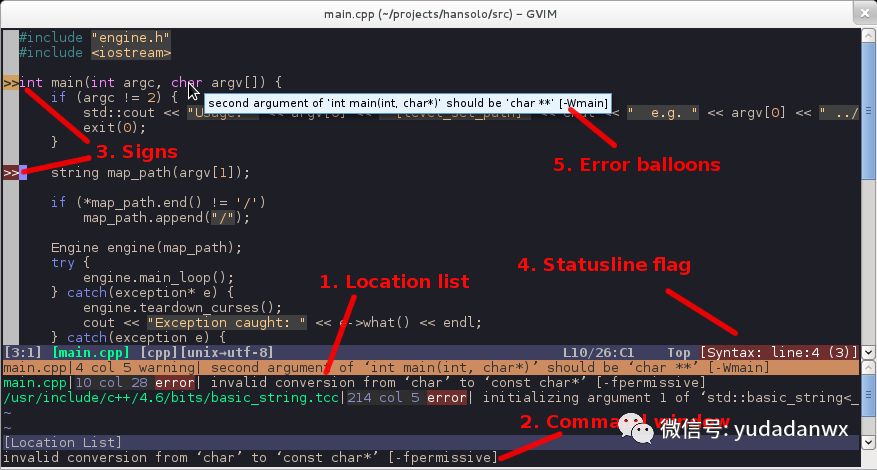Click the main editor scrollbar thumb
877x470 pixels.
[869, 110]
